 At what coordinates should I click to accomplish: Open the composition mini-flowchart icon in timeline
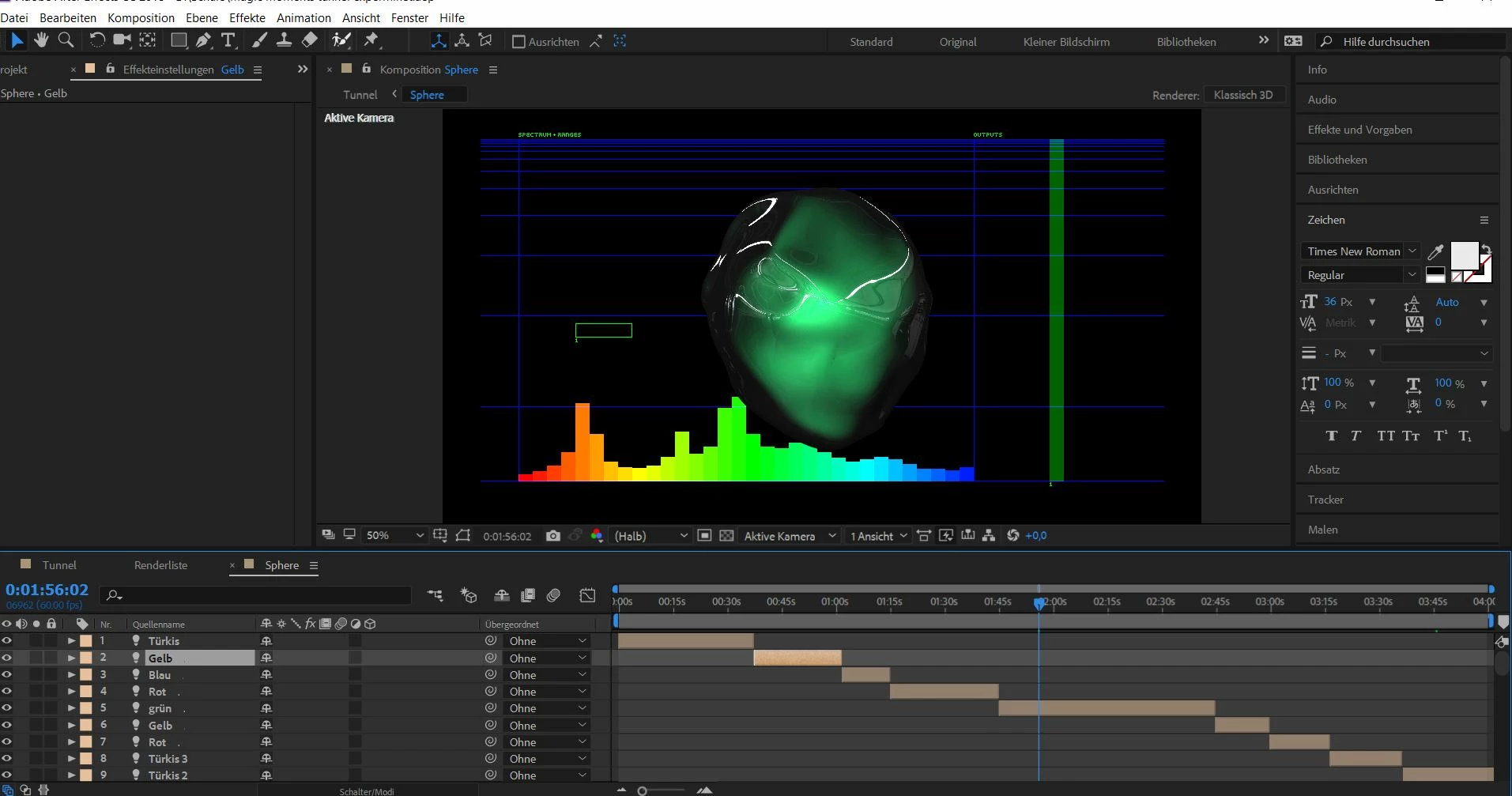click(436, 595)
